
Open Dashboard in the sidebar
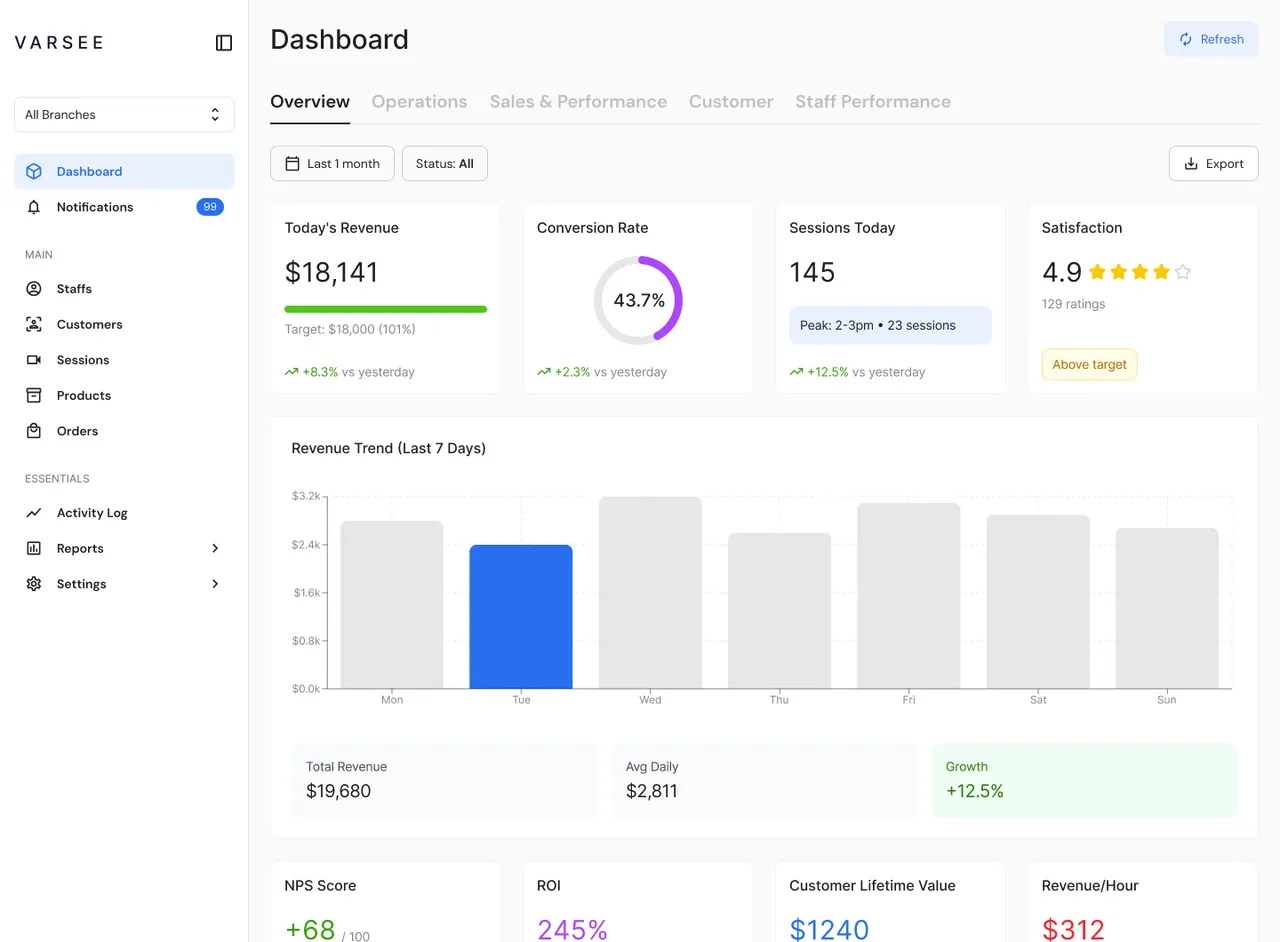coord(124,171)
